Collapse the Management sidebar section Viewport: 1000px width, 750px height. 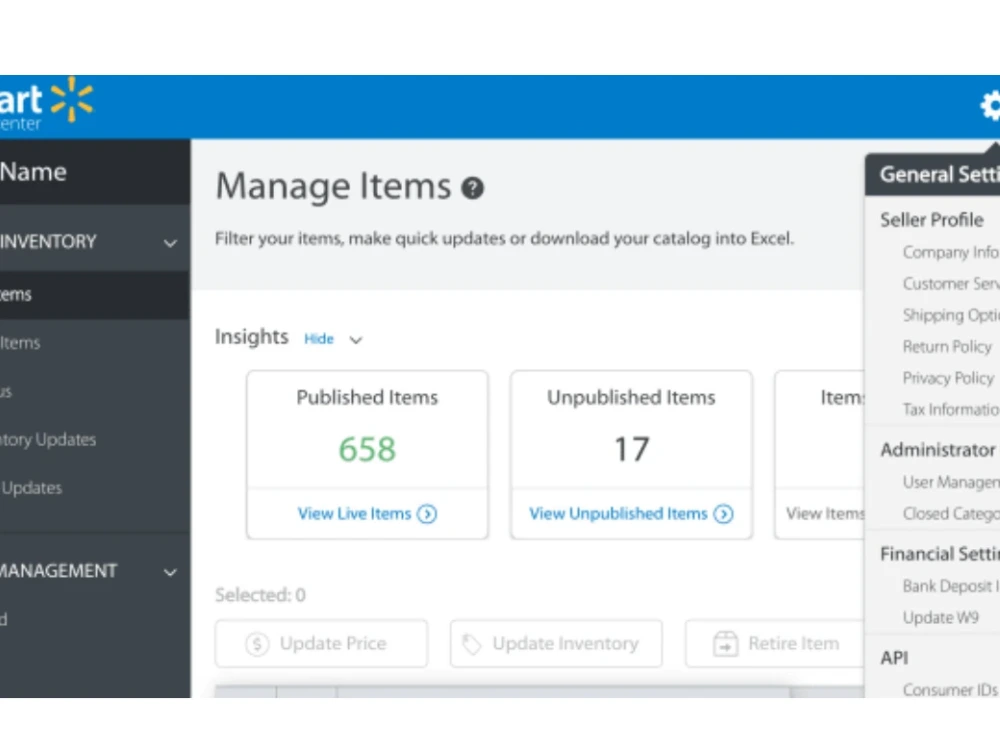pyautogui.click(x=170, y=571)
